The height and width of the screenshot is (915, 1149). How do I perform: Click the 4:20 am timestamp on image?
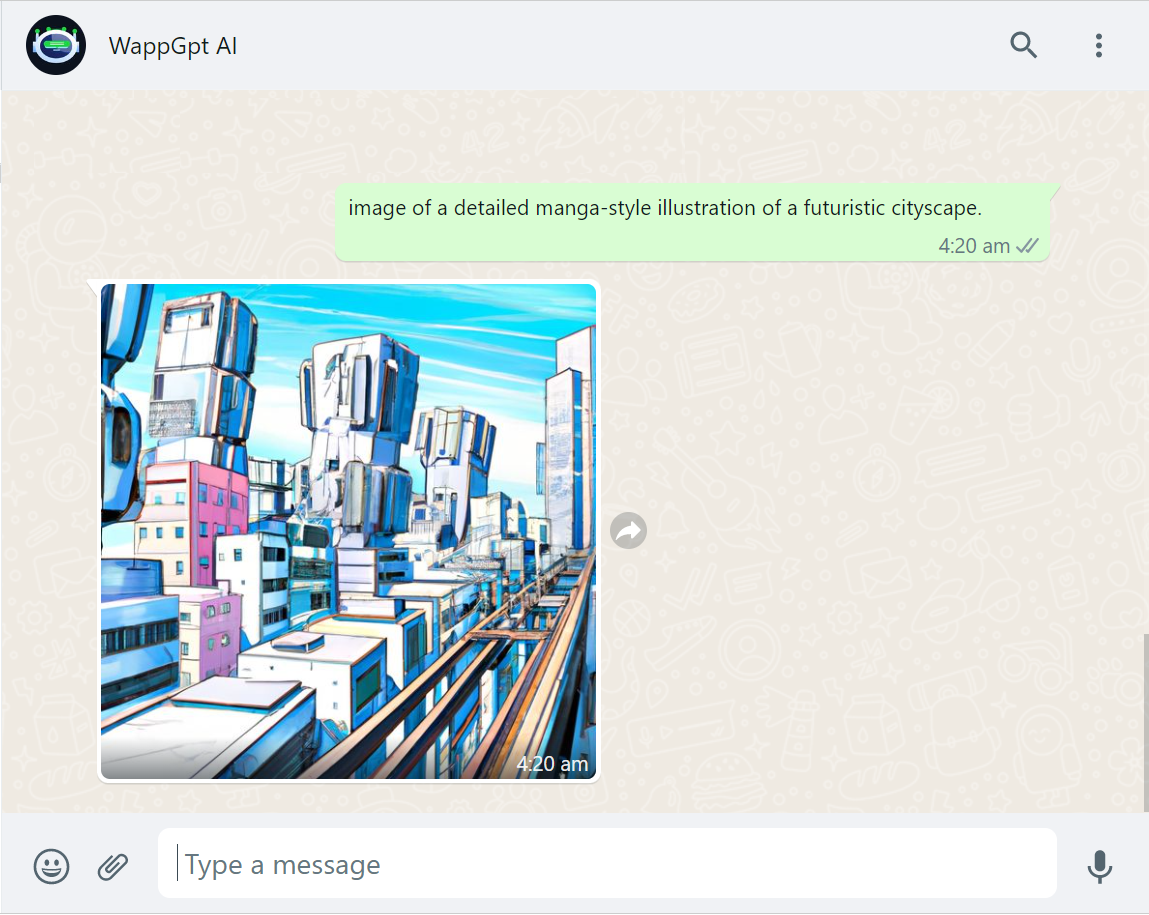coord(551,764)
